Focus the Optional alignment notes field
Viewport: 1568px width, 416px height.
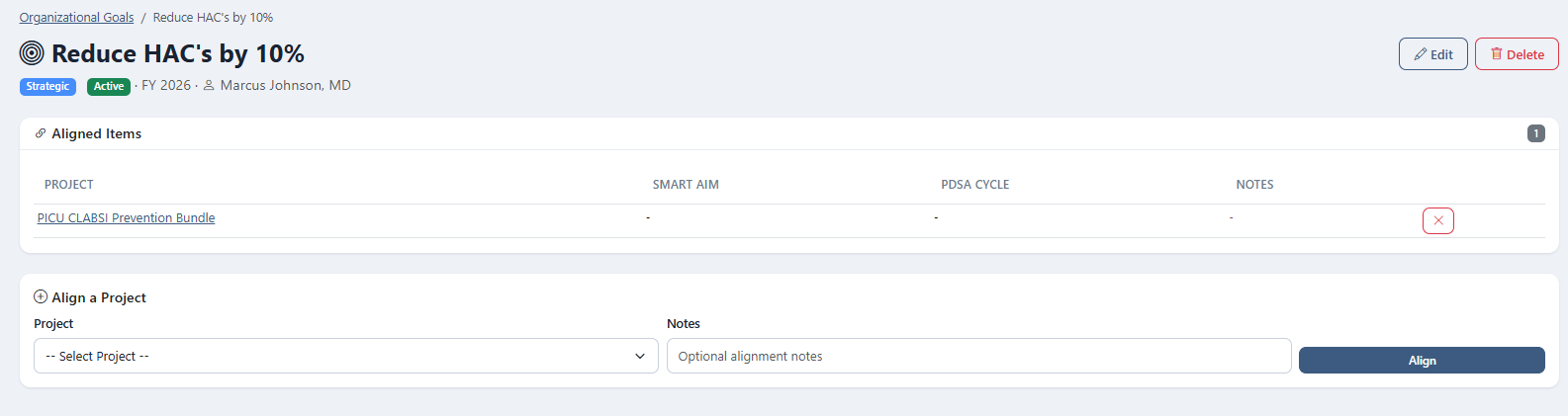[x=978, y=356]
